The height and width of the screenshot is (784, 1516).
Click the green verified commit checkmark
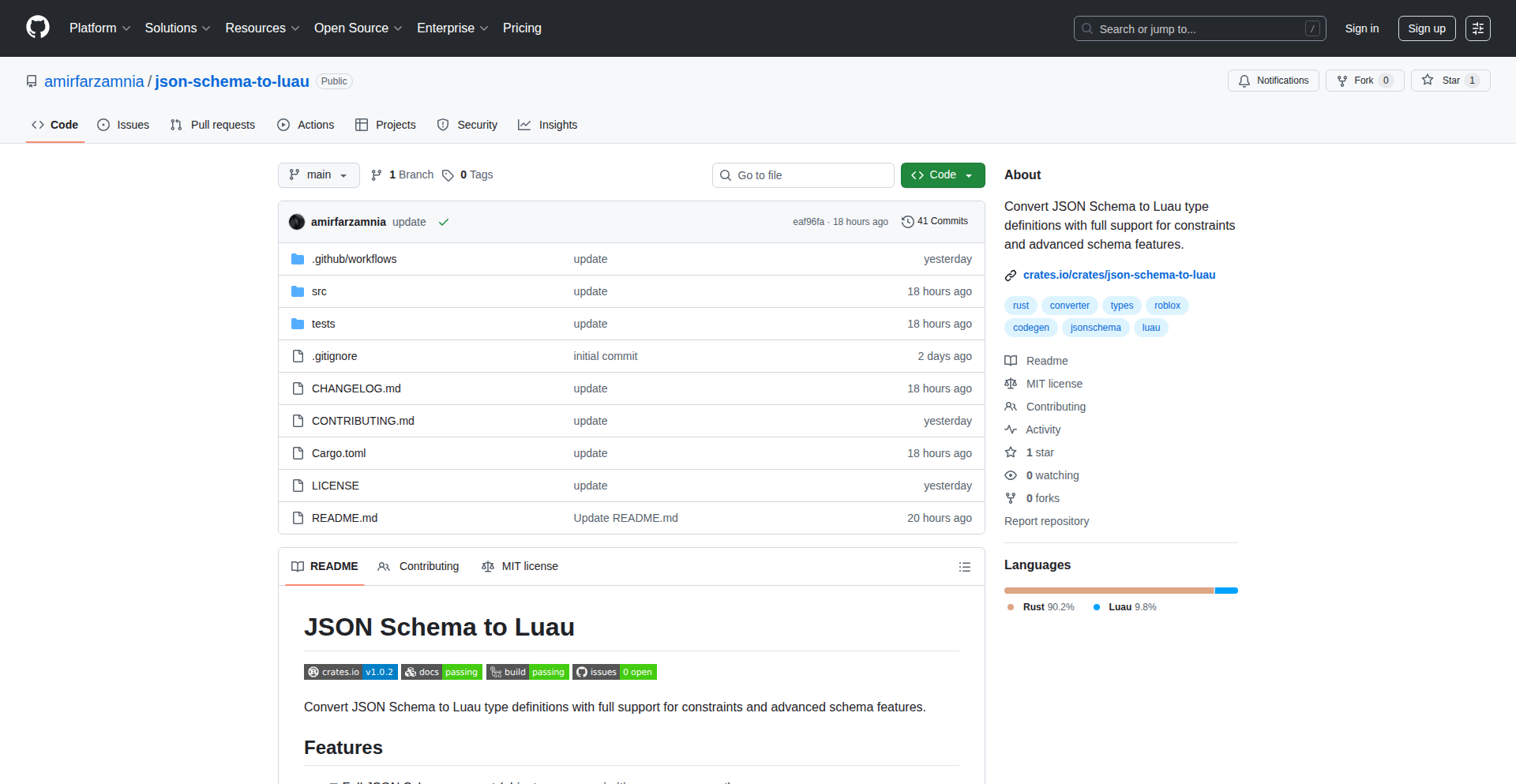(x=444, y=222)
